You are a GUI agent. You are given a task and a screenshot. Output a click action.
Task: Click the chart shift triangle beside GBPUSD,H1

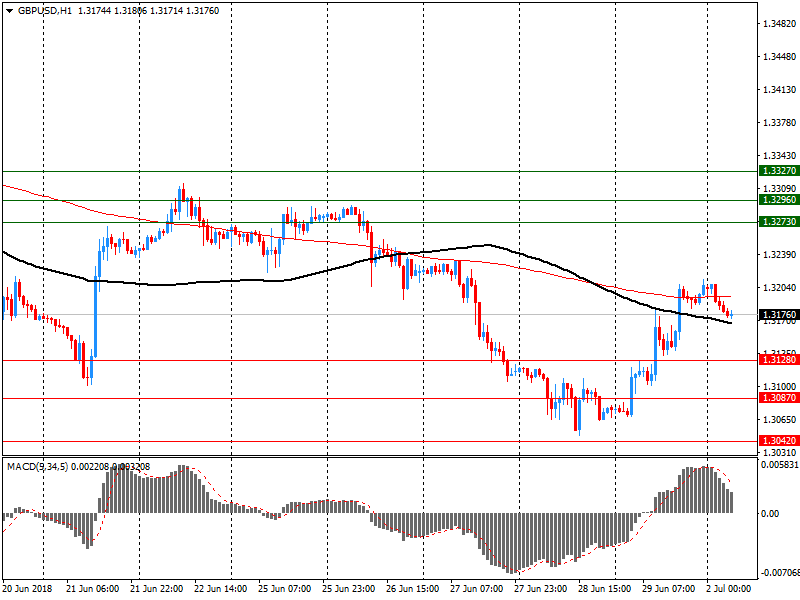[9, 10]
